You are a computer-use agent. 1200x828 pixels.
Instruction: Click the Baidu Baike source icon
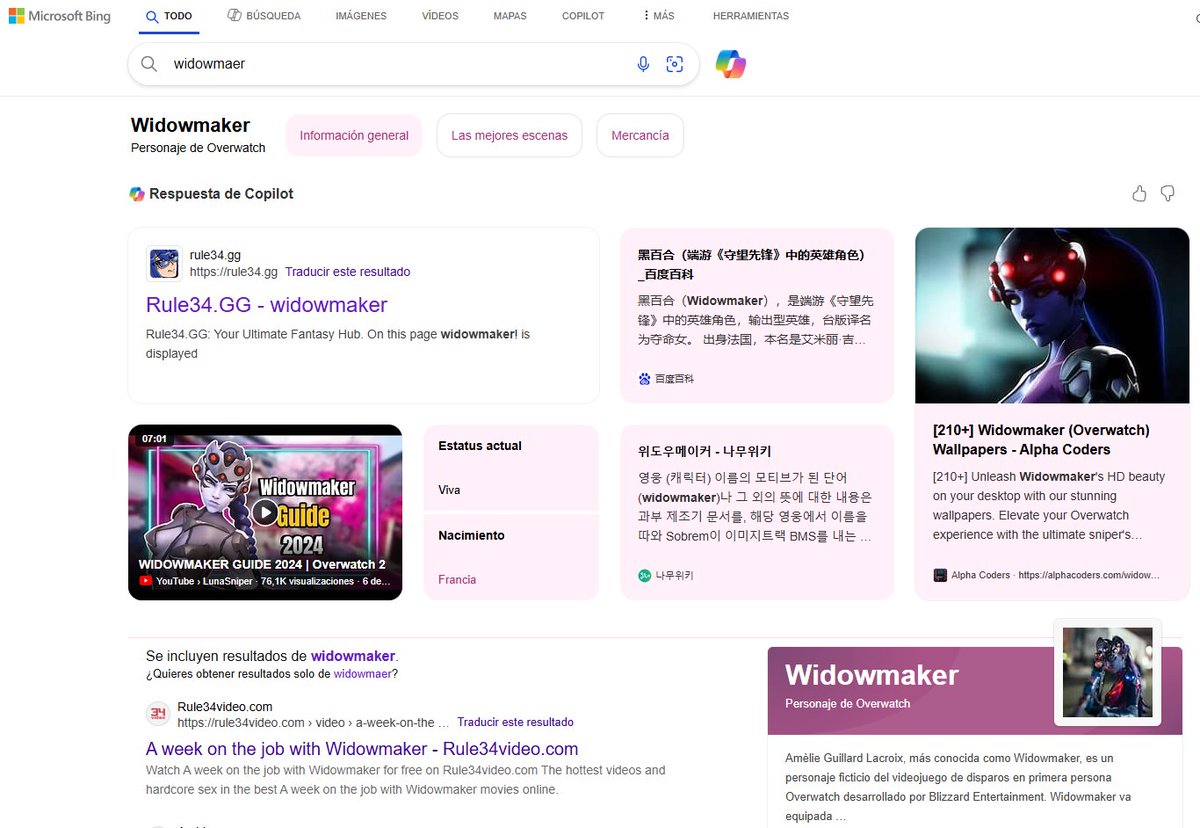click(644, 379)
